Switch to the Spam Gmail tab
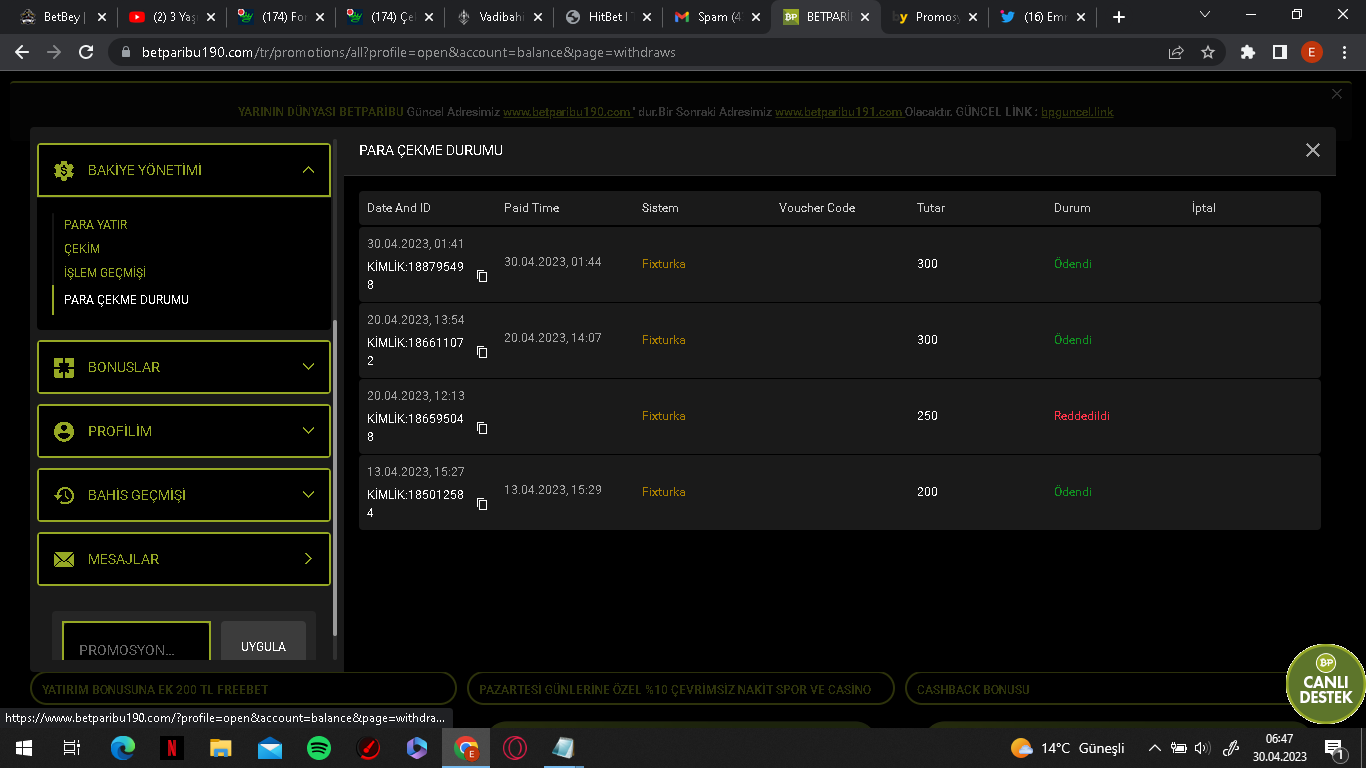Image resolution: width=1366 pixels, height=768 pixels. click(712, 17)
